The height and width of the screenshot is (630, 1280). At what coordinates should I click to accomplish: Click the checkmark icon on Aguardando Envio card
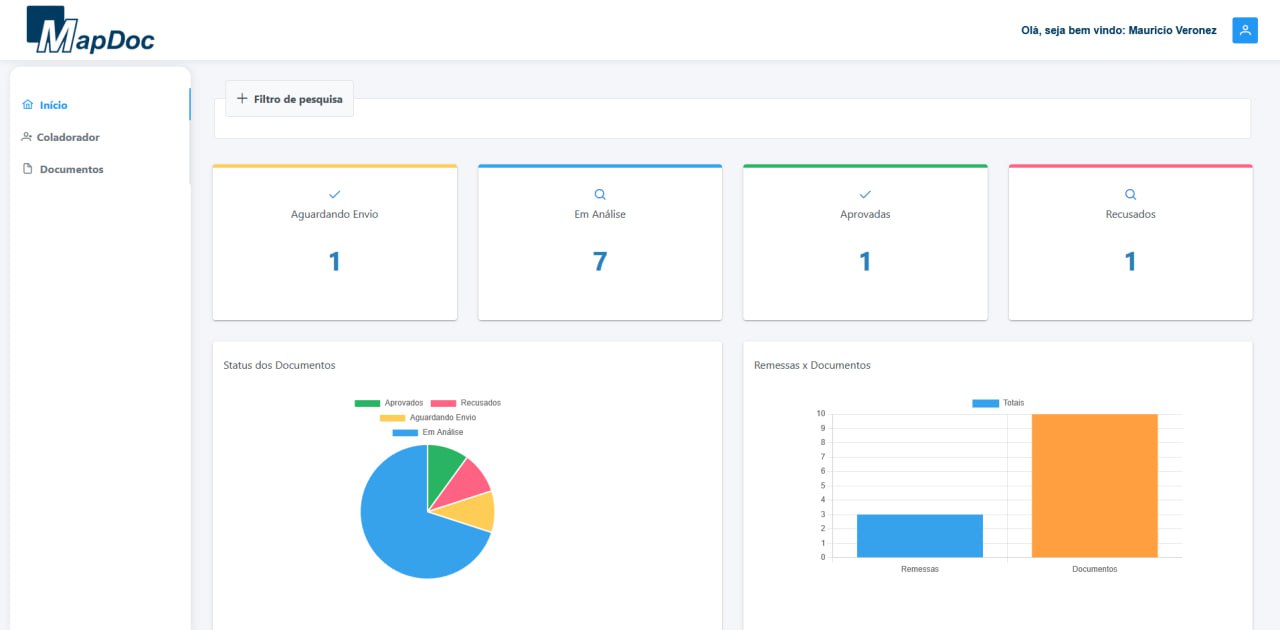pyautogui.click(x=335, y=194)
